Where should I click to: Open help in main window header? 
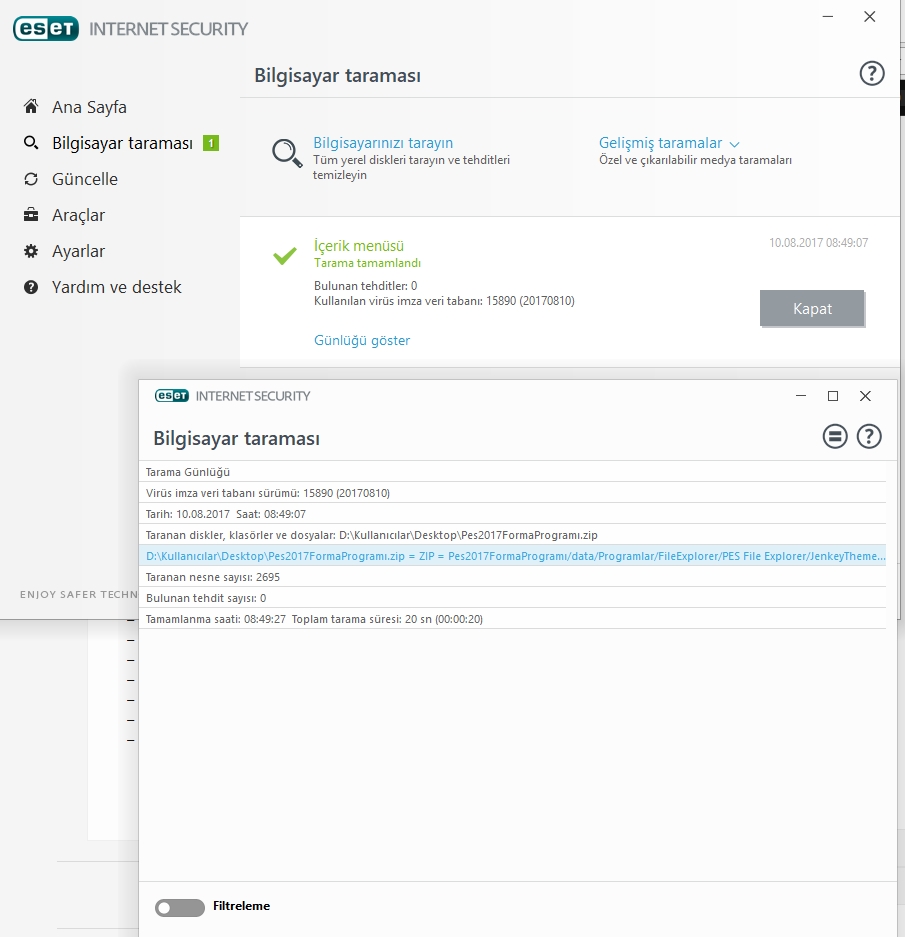point(872,74)
